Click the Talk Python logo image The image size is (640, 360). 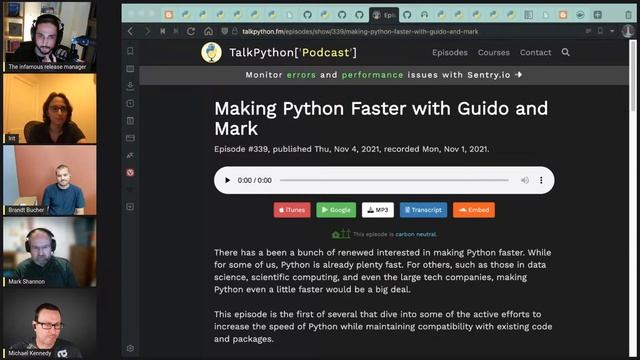211,53
